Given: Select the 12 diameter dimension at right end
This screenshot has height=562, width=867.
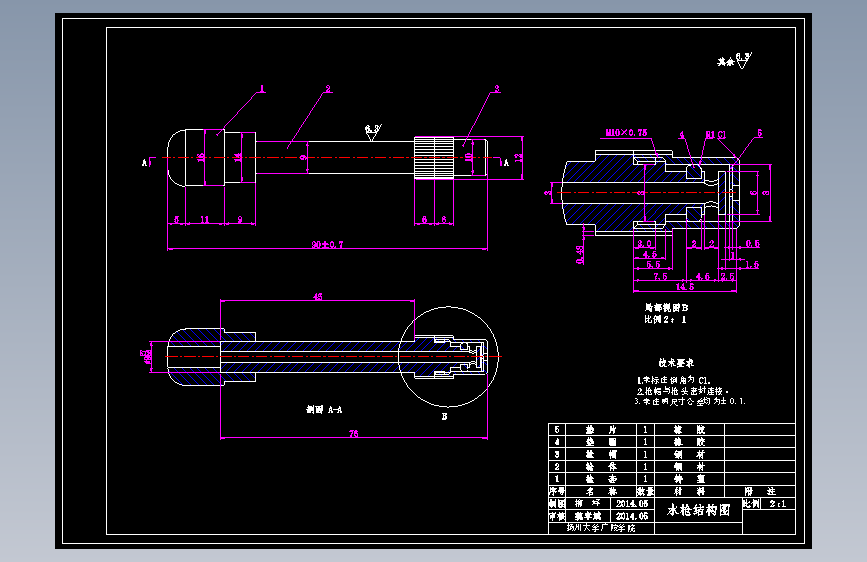Looking at the screenshot, I should coord(518,158).
